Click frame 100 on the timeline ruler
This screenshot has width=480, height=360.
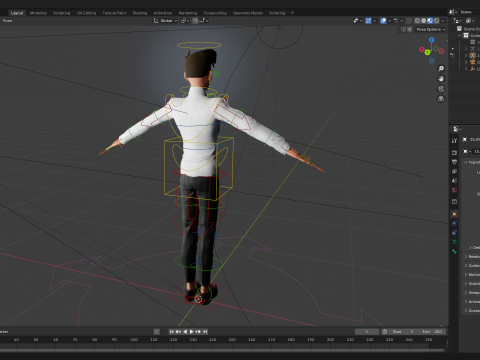[134, 340]
